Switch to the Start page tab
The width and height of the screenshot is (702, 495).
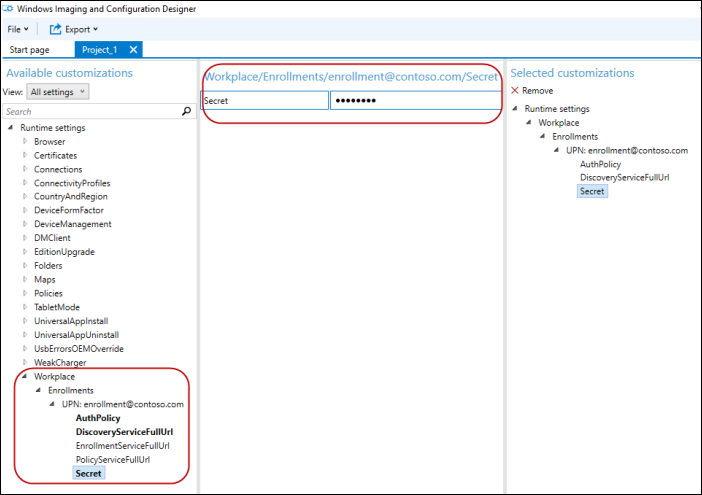[x=29, y=49]
